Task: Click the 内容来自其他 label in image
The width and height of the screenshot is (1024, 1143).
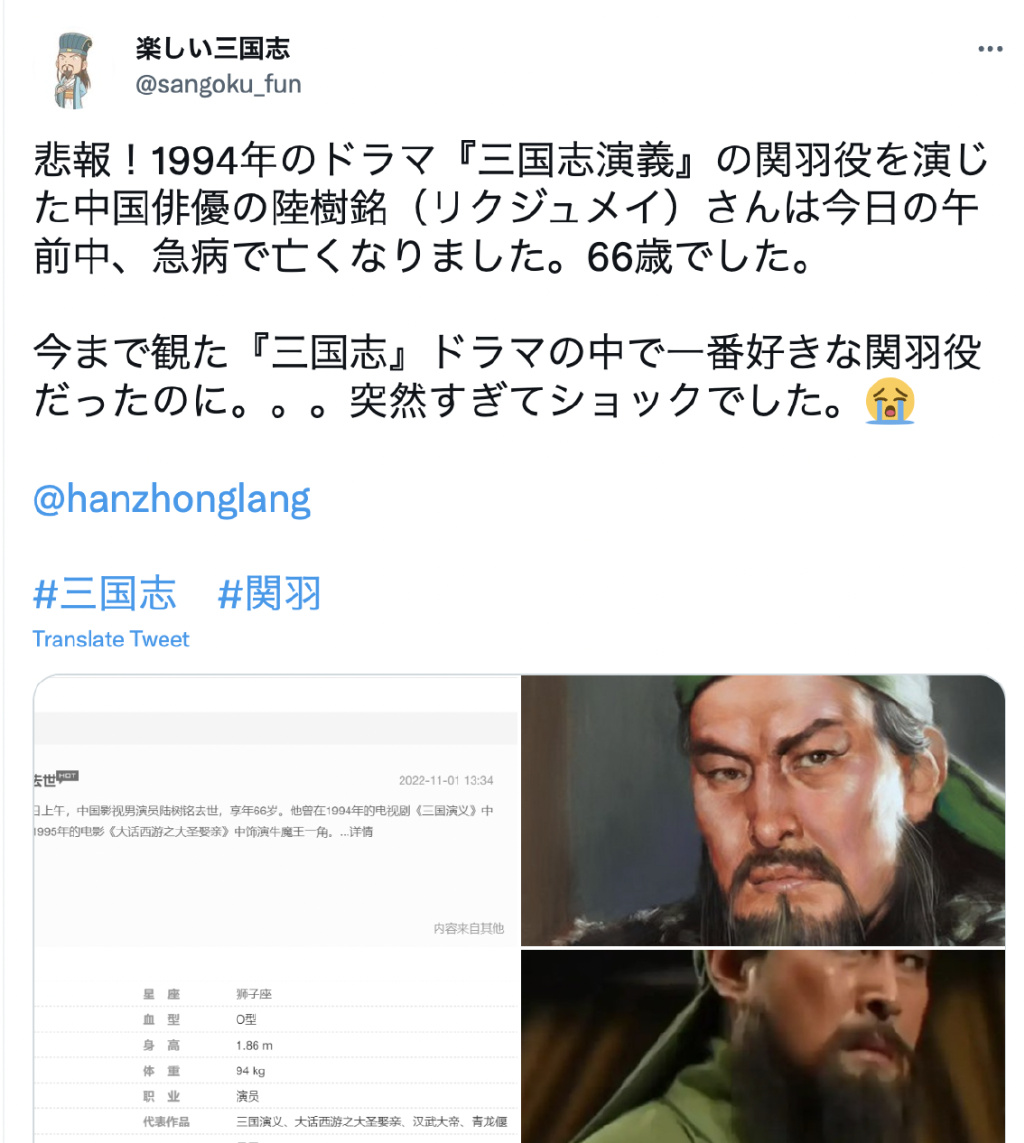Action: (469, 928)
